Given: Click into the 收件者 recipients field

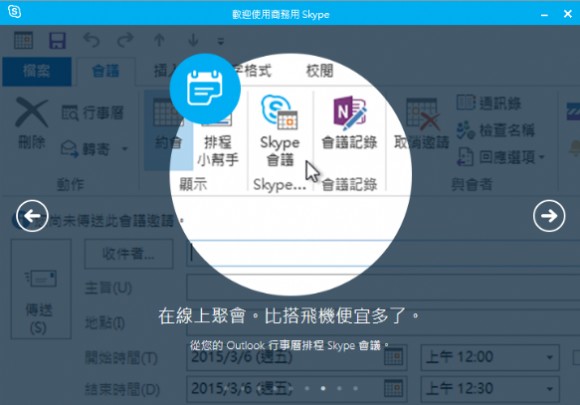Looking at the screenshot, I should (x=383, y=253).
